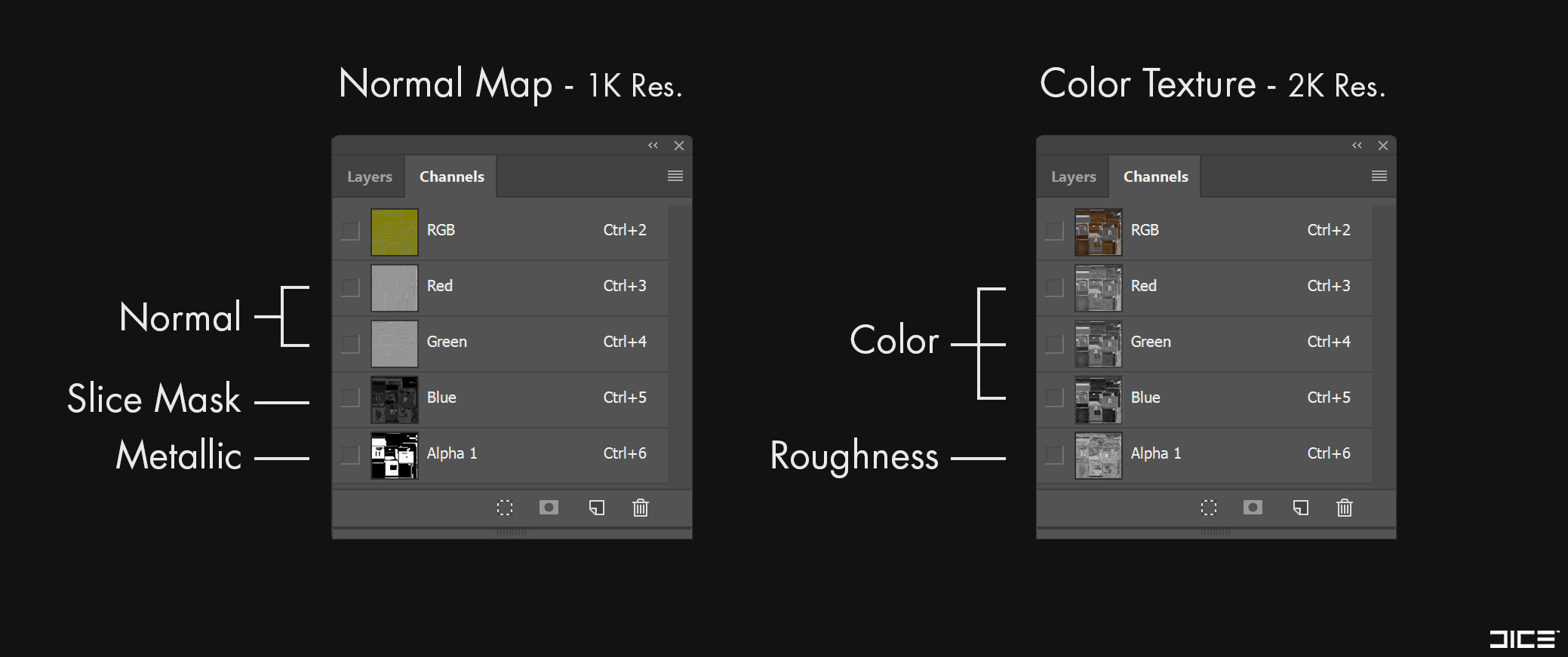Toggle Blue channel visibility in Normal Map panel
This screenshot has height=657, width=1568.
click(350, 398)
